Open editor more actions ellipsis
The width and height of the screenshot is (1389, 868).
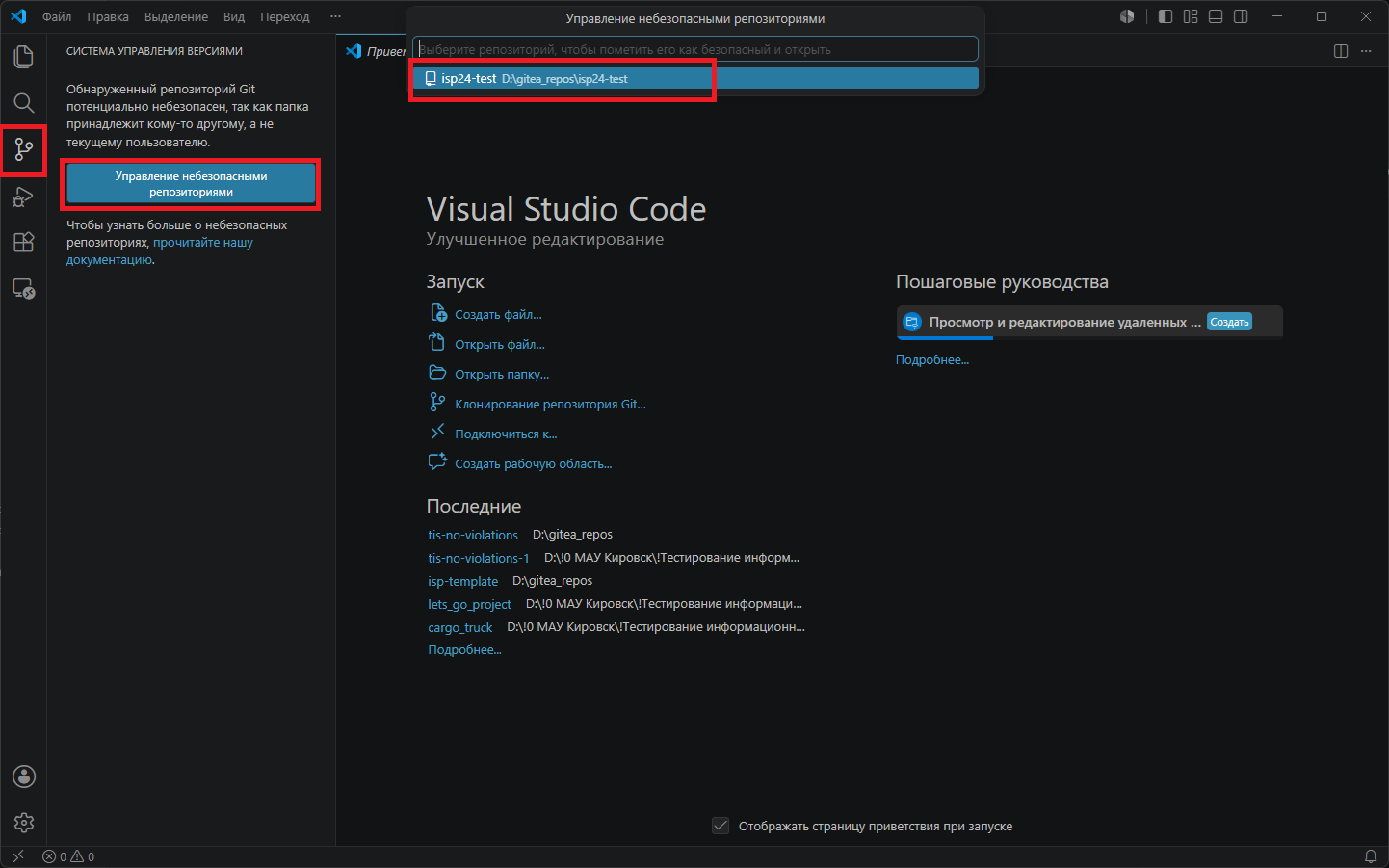pos(1366,51)
